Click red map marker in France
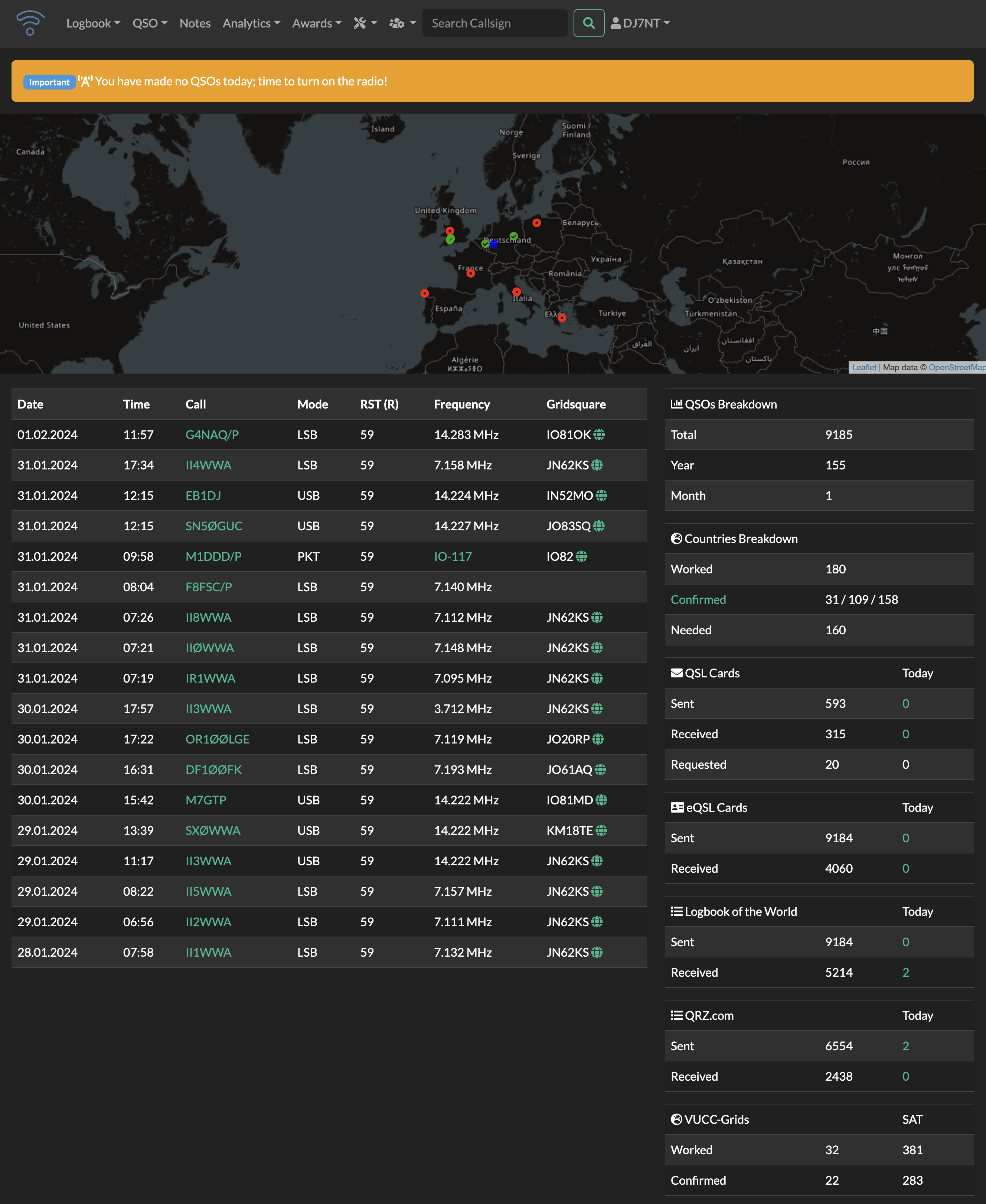This screenshot has width=986, height=1204. tap(471, 273)
